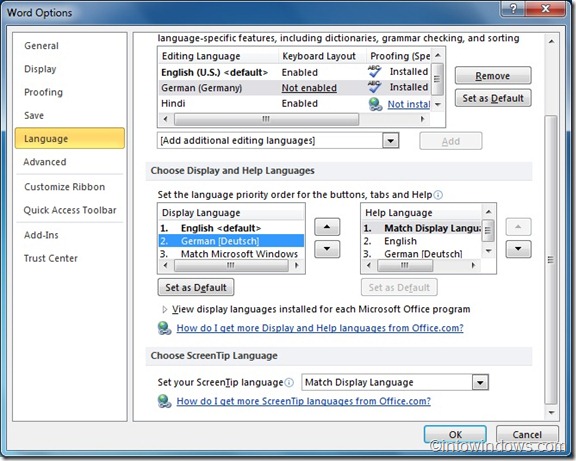Click scroll up arrow of main options pane
This screenshot has height=461, width=576.
pyautogui.click(x=551, y=42)
